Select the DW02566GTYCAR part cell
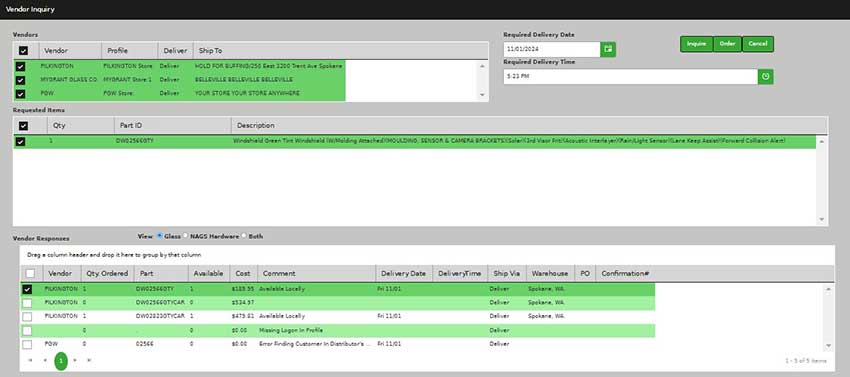The image size is (850, 377). [x=160, y=303]
